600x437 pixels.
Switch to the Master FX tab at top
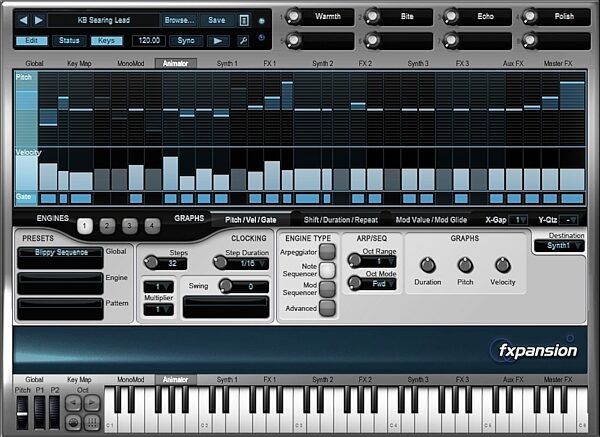point(558,64)
